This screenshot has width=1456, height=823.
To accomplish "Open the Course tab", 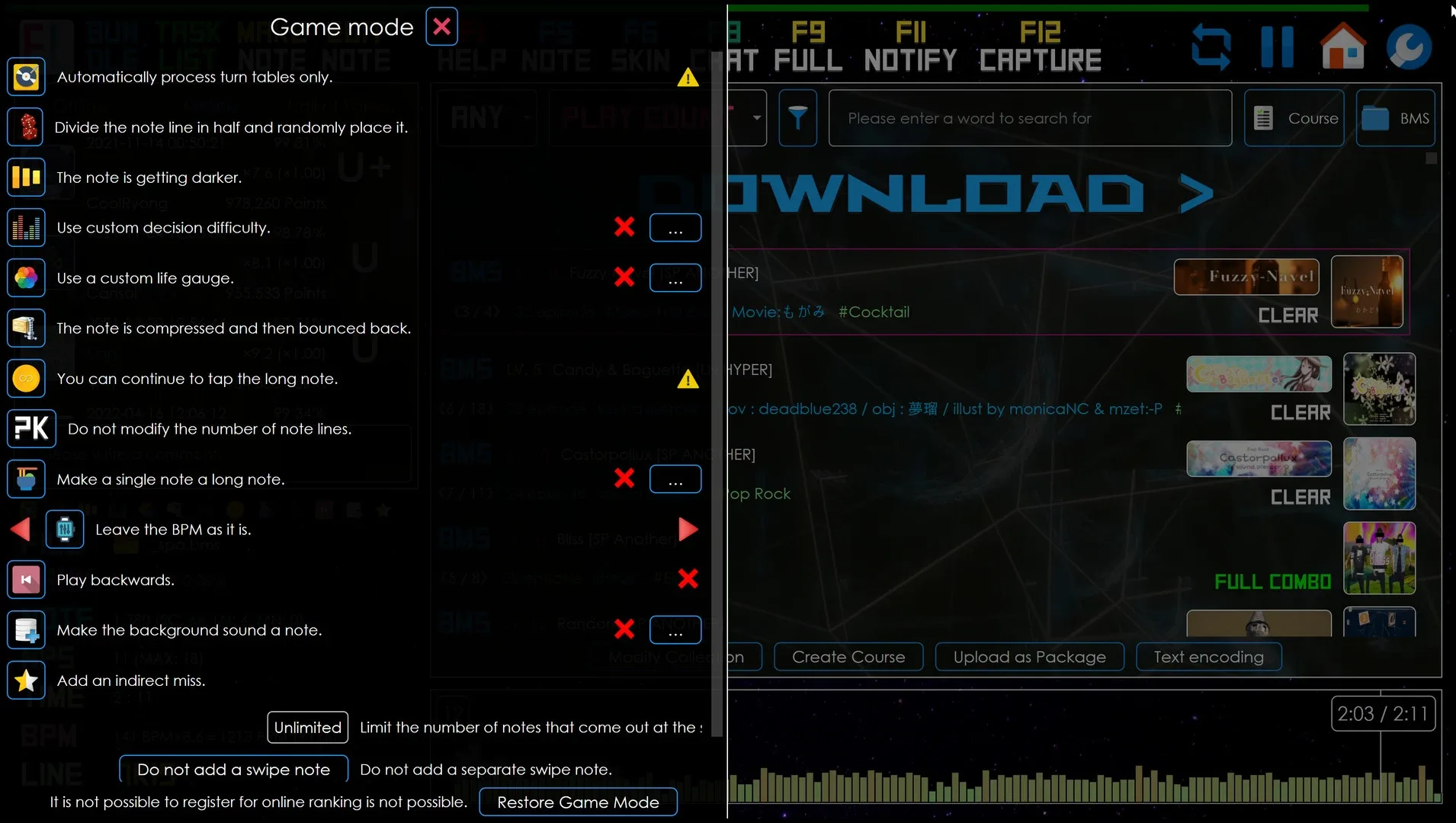I will [x=1294, y=118].
